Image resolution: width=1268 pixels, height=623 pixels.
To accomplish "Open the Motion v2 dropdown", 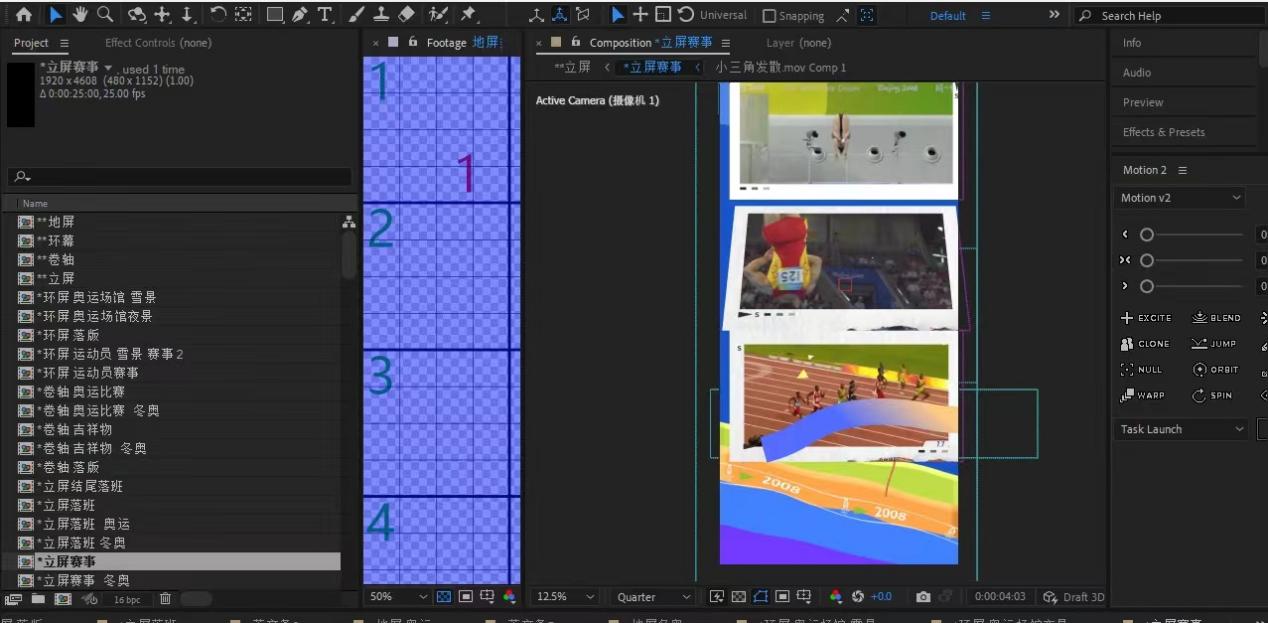I will click(1180, 198).
